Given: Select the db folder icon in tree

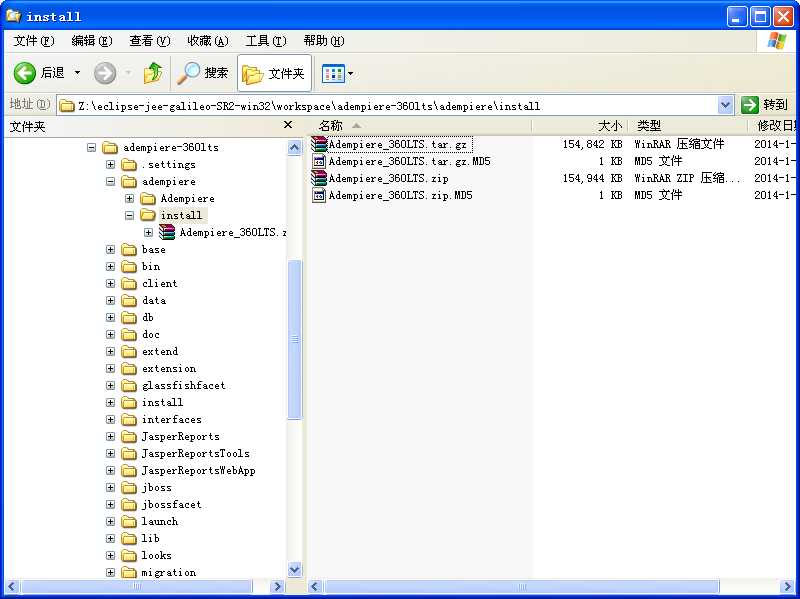Looking at the screenshot, I should (129, 317).
